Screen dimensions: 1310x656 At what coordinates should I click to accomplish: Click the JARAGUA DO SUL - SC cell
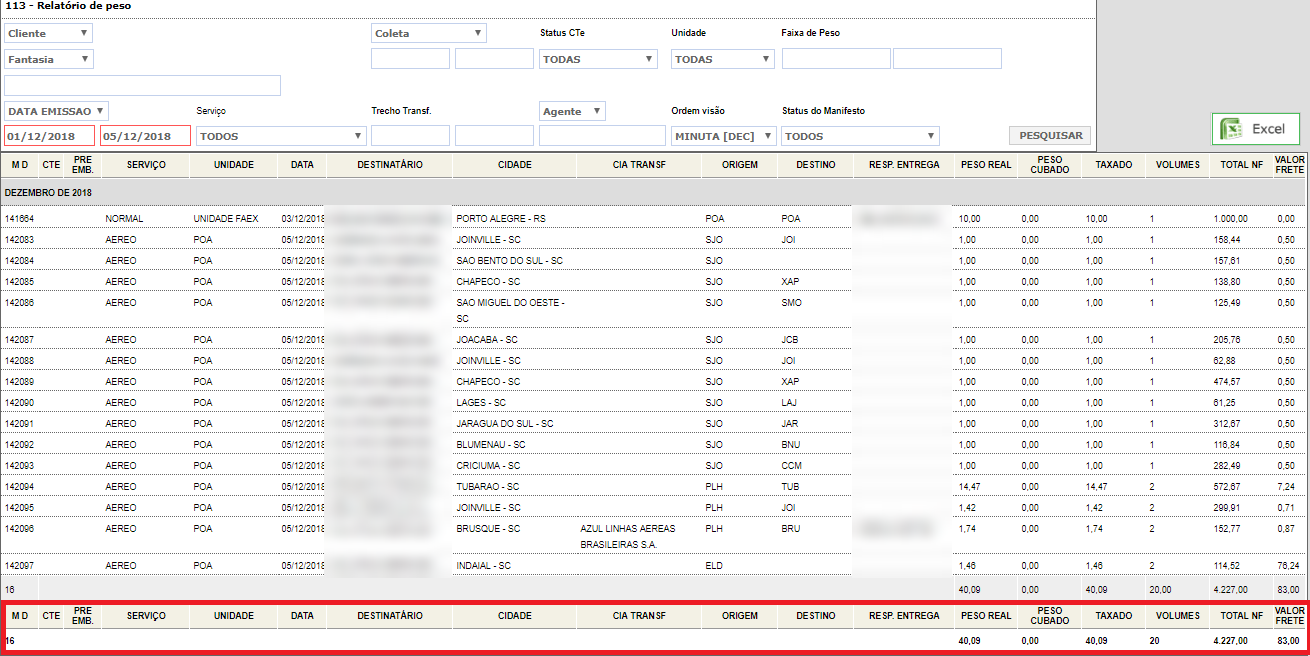504,424
